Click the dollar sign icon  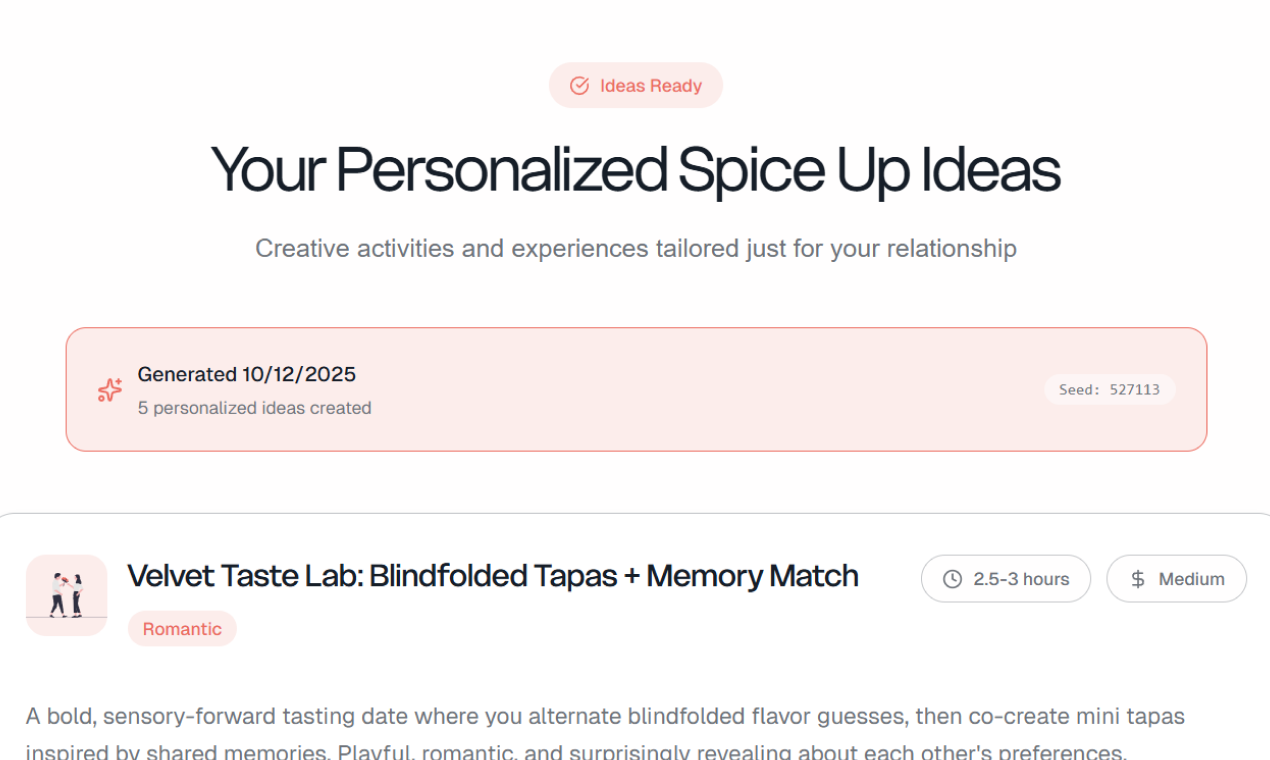(1138, 579)
